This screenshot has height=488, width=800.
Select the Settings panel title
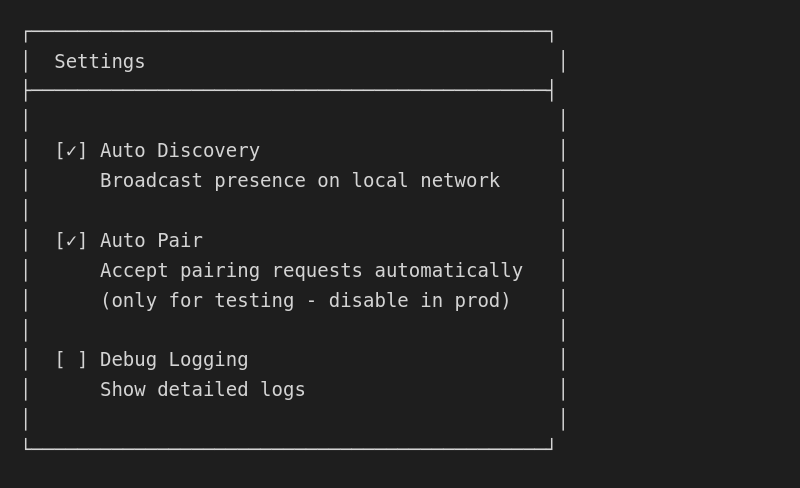[x=100, y=62]
